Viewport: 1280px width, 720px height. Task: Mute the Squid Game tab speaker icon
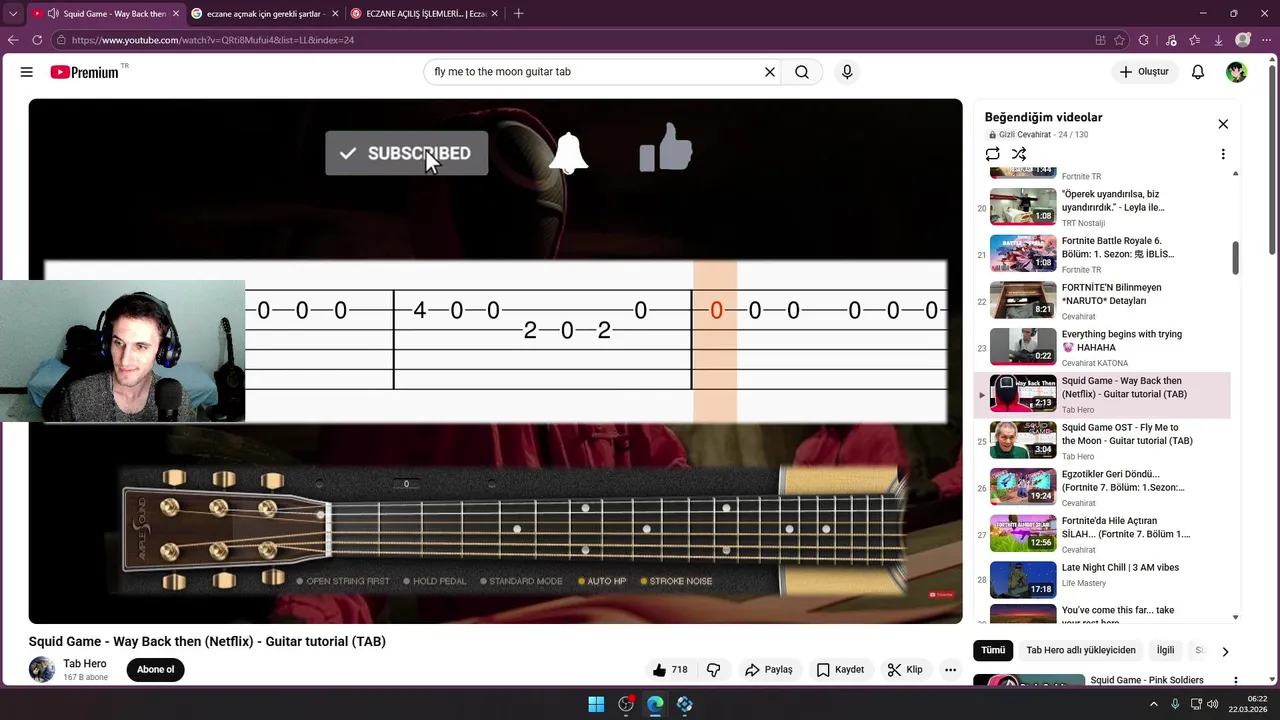click(52, 14)
